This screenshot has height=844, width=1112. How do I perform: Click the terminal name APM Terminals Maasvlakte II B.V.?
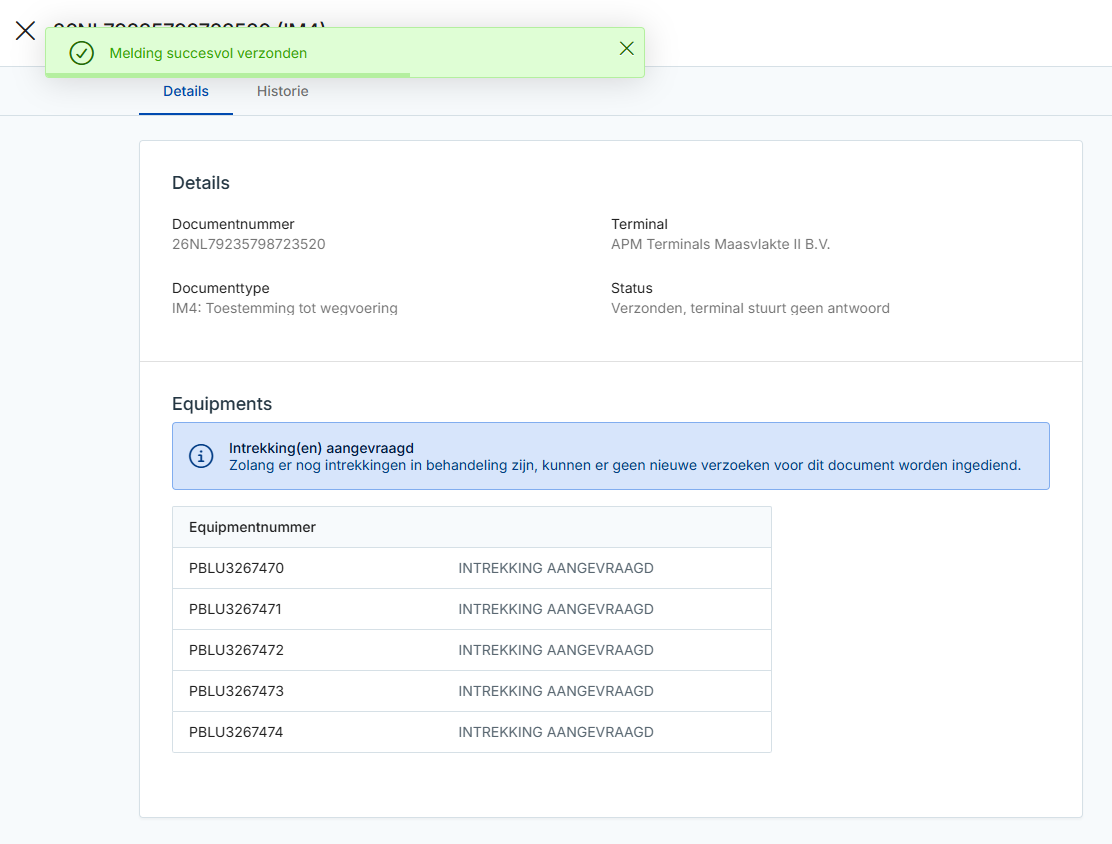[x=720, y=244]
